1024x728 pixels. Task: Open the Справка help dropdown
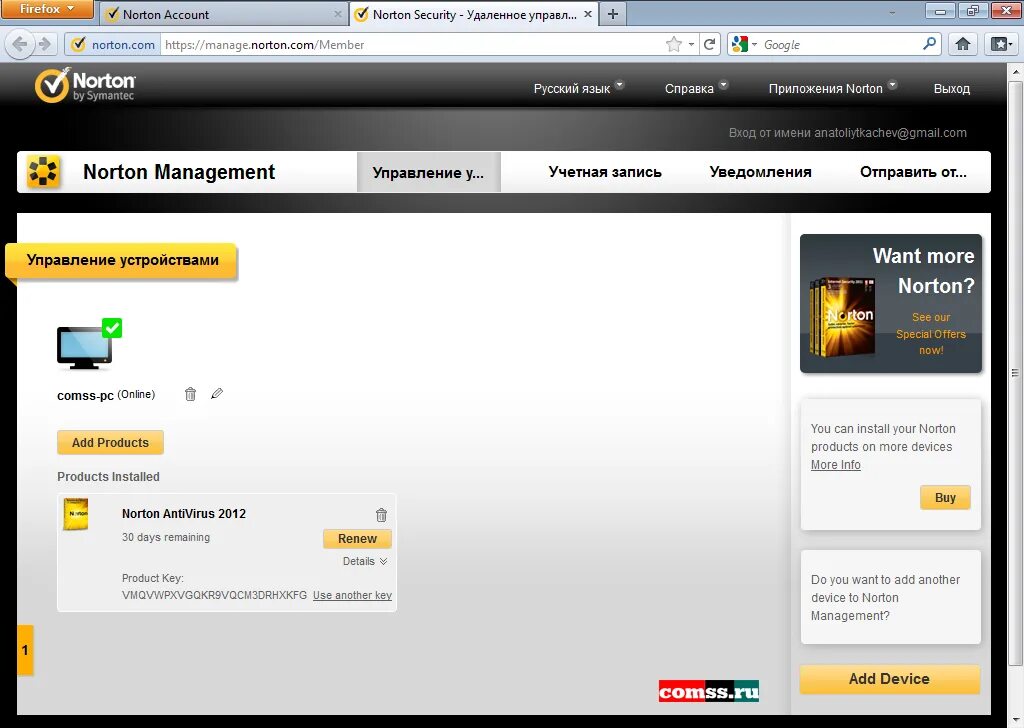tap(696, 88)
